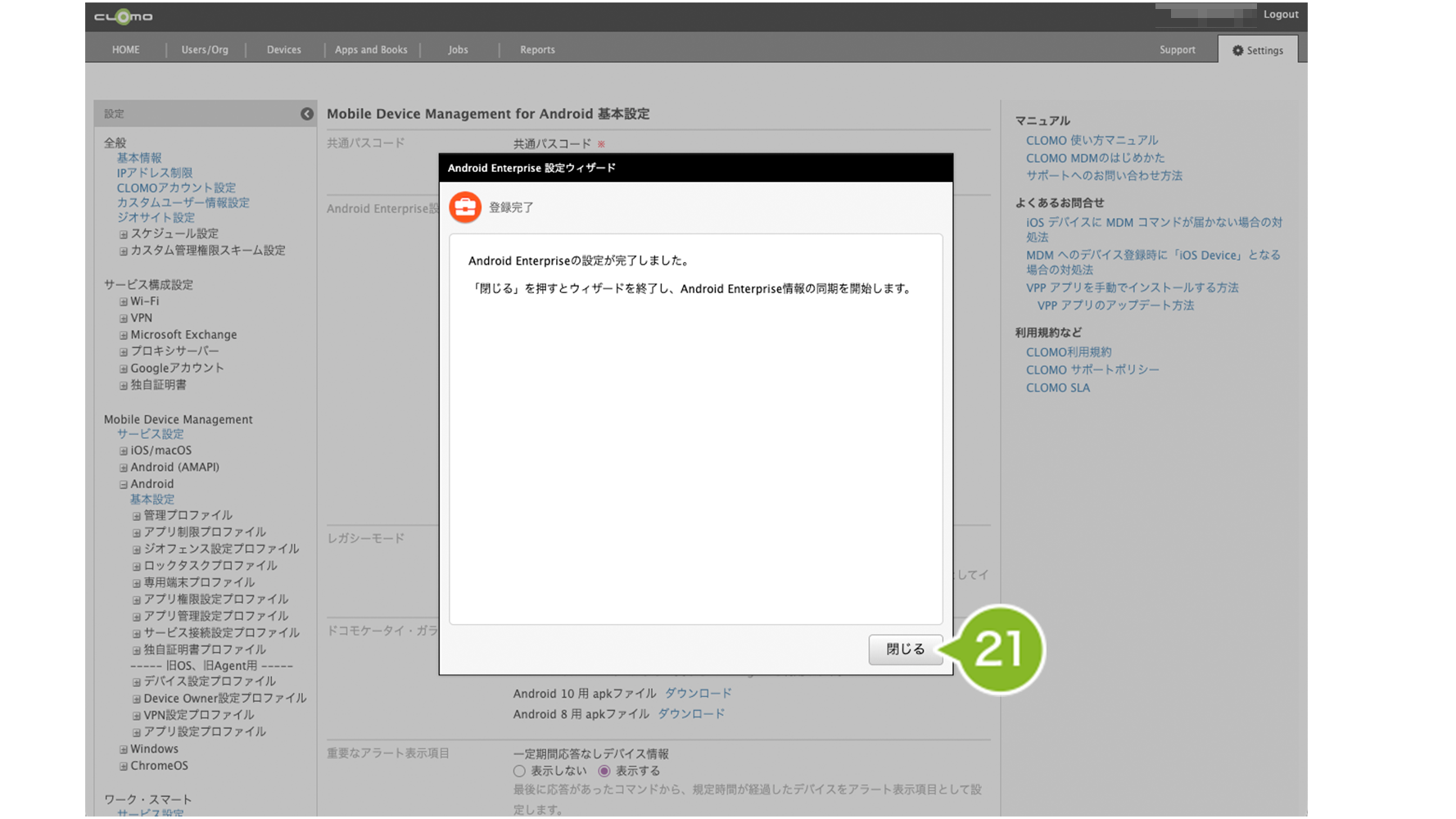Open the HOME tab
Viewport: 1456px width, 819px height.
[x=126, y=50]
